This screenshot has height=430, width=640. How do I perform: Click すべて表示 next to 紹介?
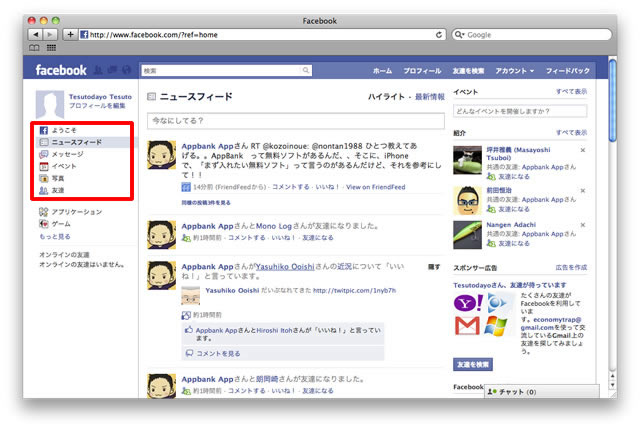pos(571,133)
